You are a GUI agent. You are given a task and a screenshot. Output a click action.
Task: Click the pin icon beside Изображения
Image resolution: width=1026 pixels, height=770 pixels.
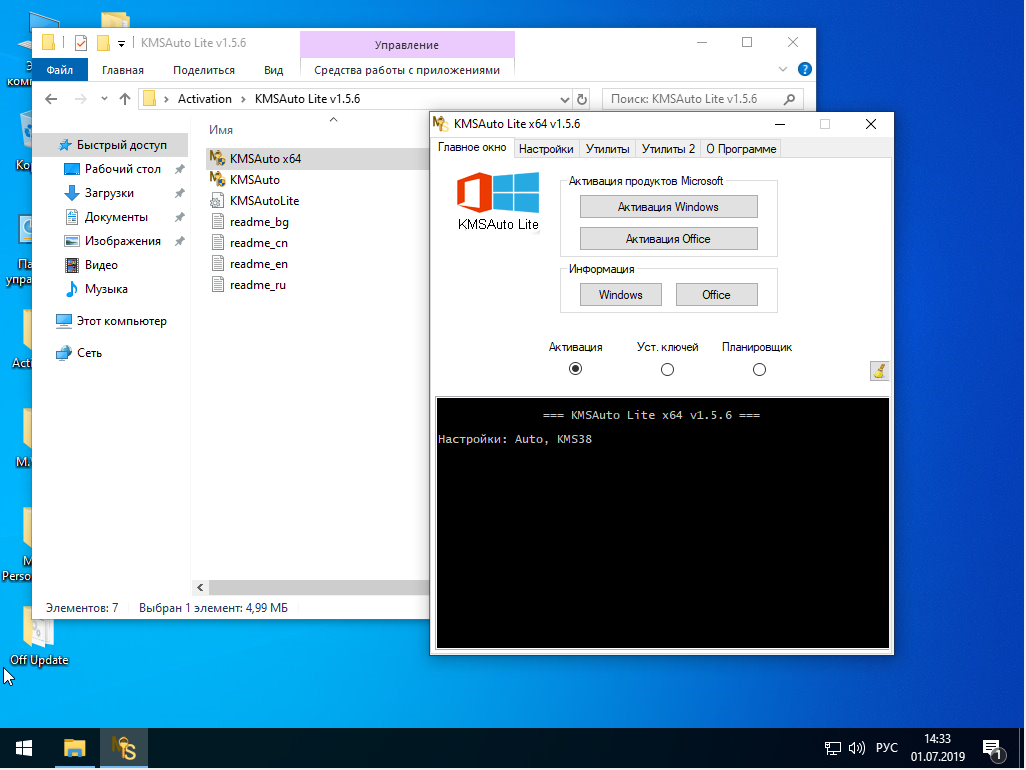tap(179, 241)
